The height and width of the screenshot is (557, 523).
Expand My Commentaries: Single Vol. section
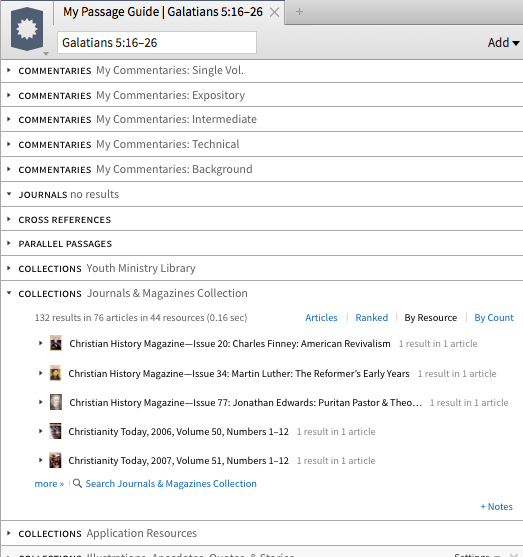tap(9, 70)
